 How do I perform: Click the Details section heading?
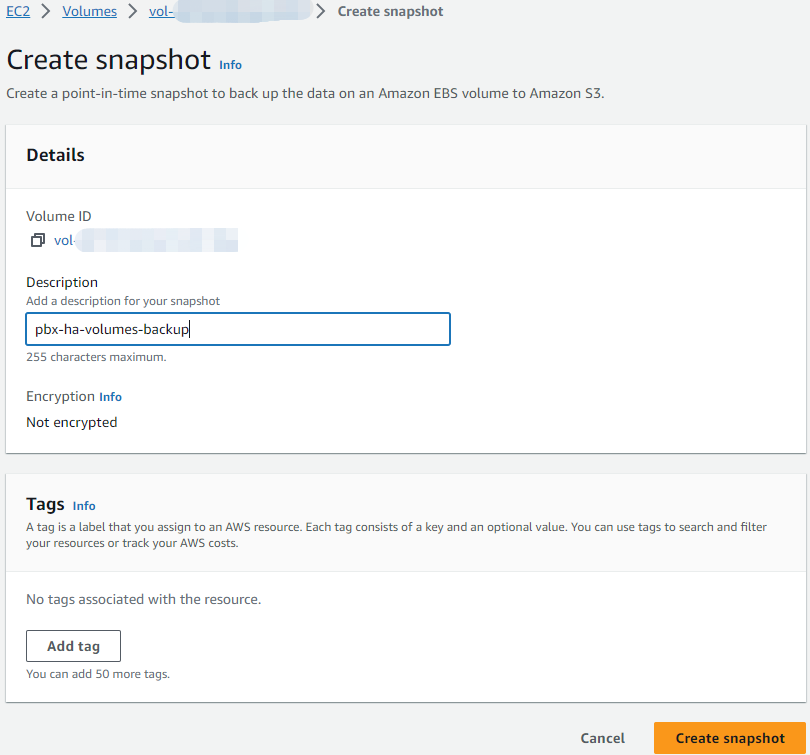coord(55,155)
